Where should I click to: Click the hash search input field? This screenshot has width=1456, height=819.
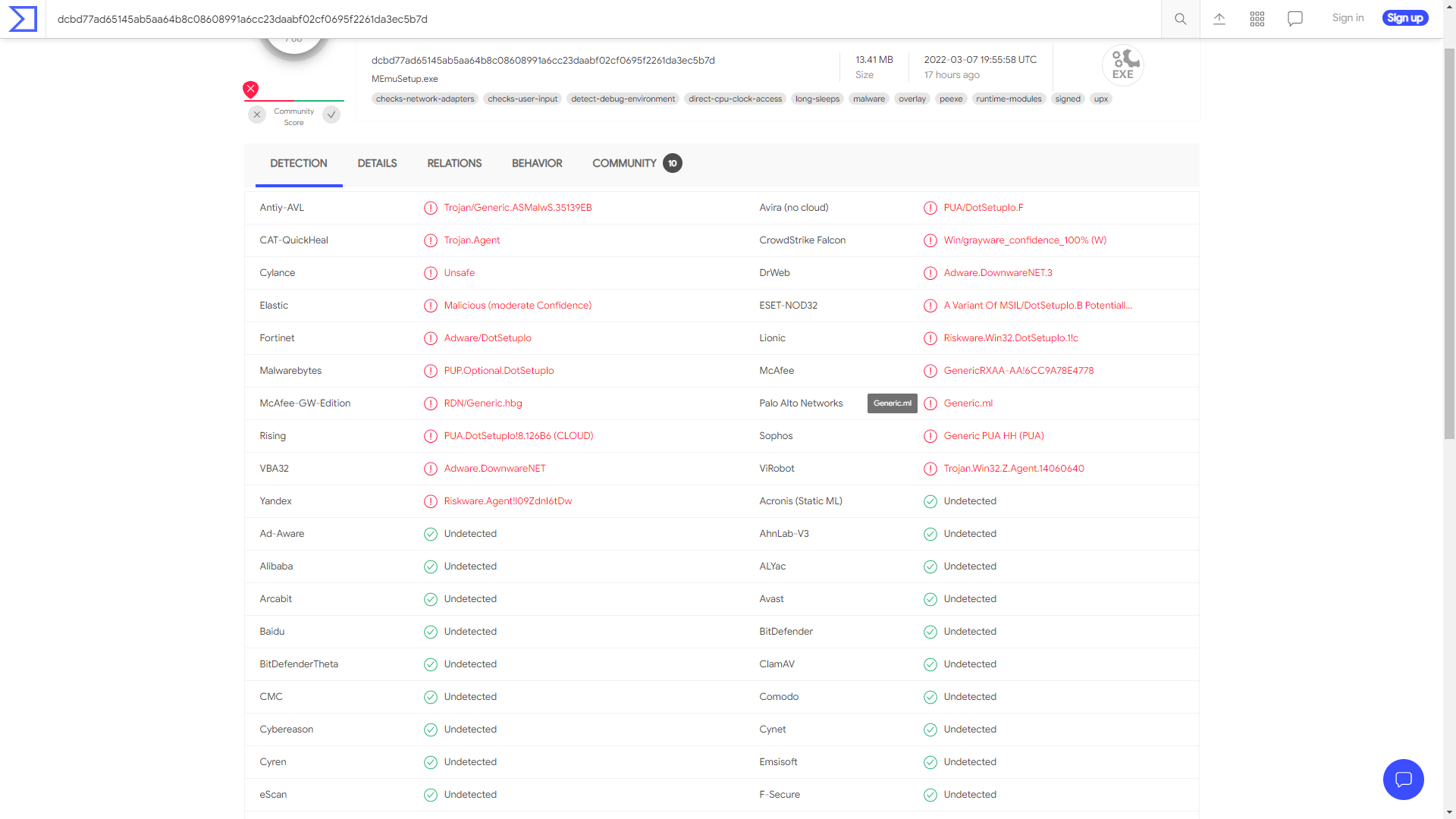pyautogui.click(x=603, y=19)
